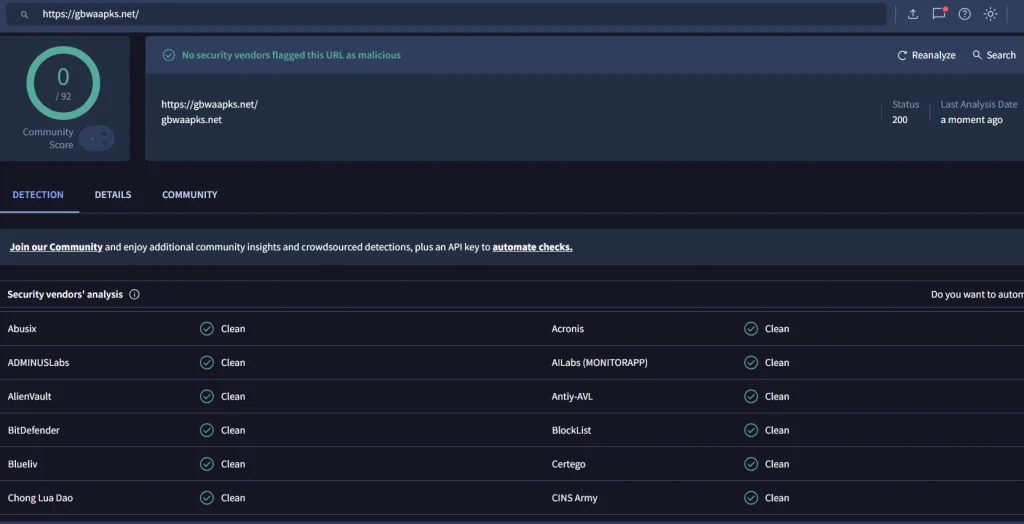Select the Chong Lua Dao vendor name
Image resolution: width=1024 pixels, height=524 pixels.
coord(40,498)
